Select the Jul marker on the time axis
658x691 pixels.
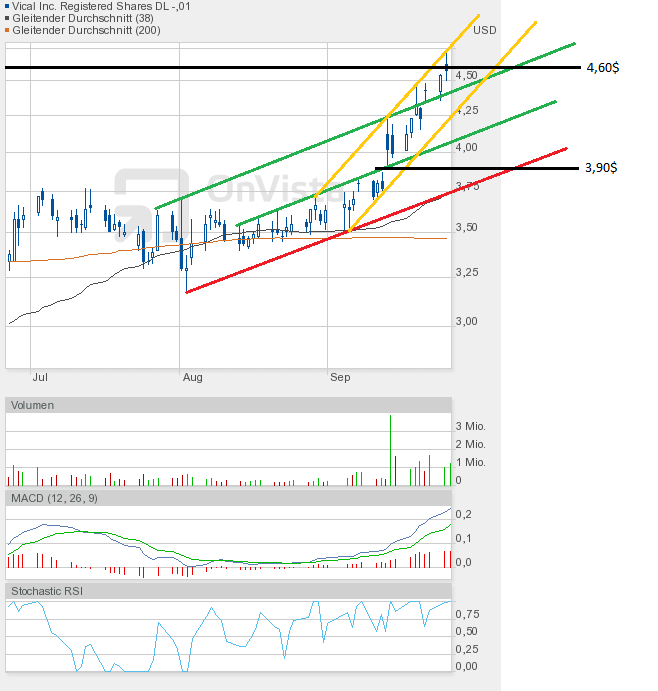(41, 378)
